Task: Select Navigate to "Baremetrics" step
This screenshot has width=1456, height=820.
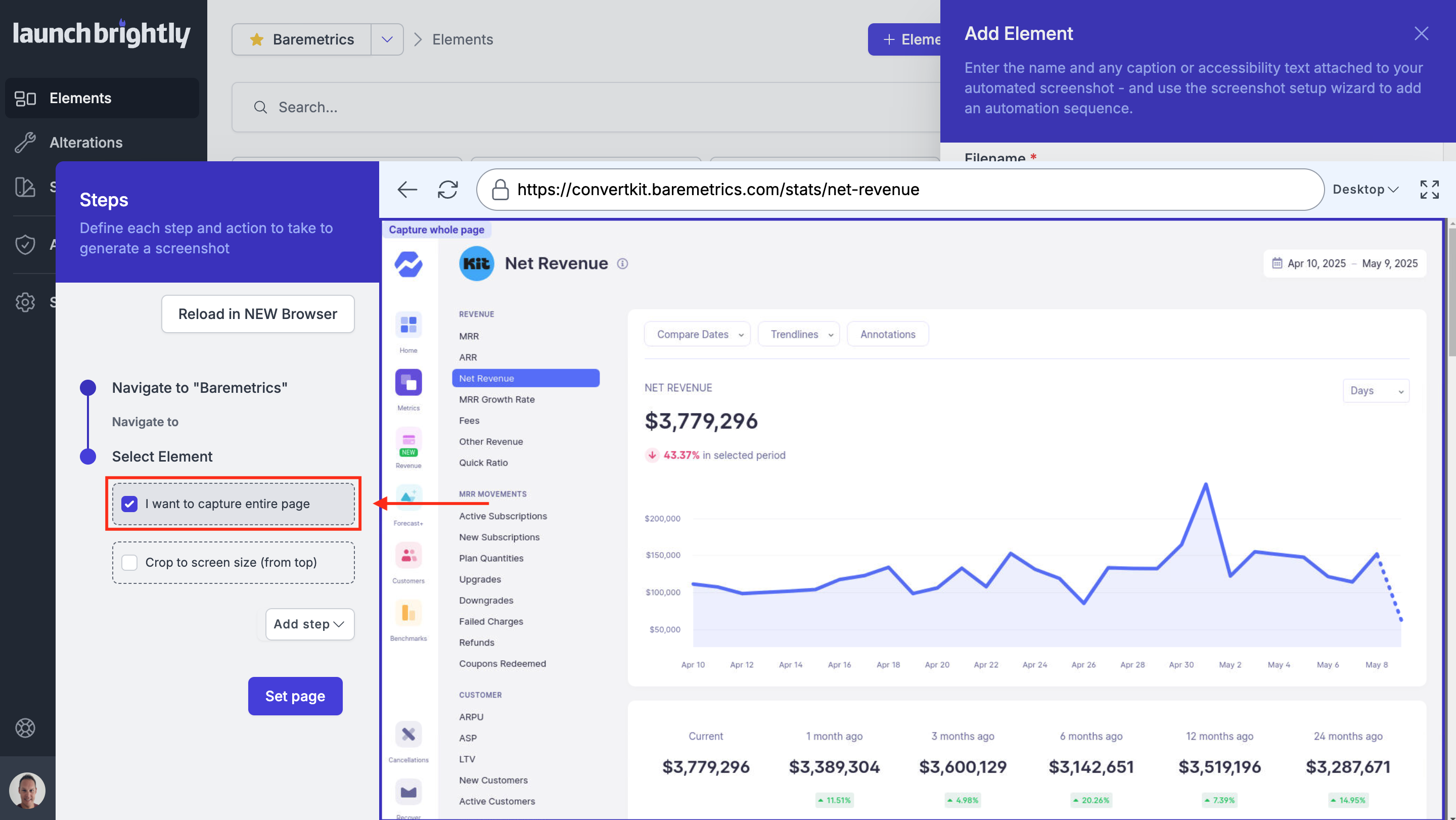Action: pos(200,388)
